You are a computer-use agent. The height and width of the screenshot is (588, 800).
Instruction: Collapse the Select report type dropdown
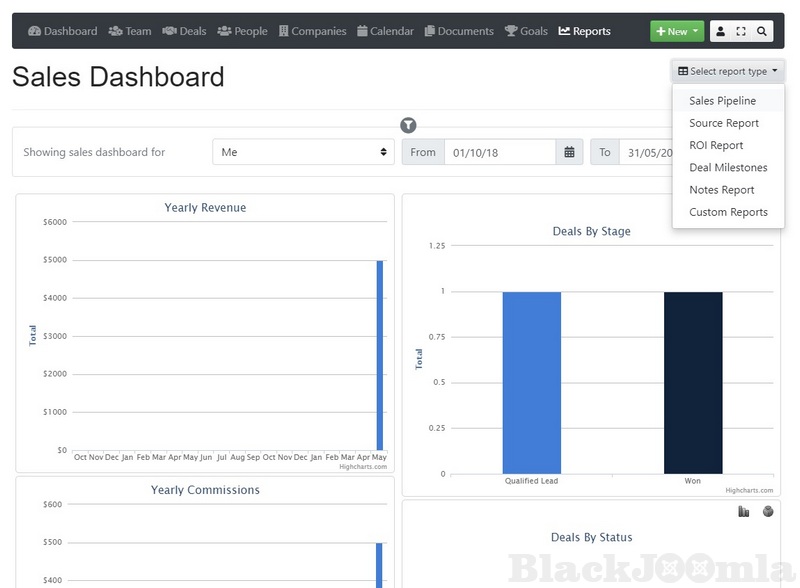[x=728, y=71]
